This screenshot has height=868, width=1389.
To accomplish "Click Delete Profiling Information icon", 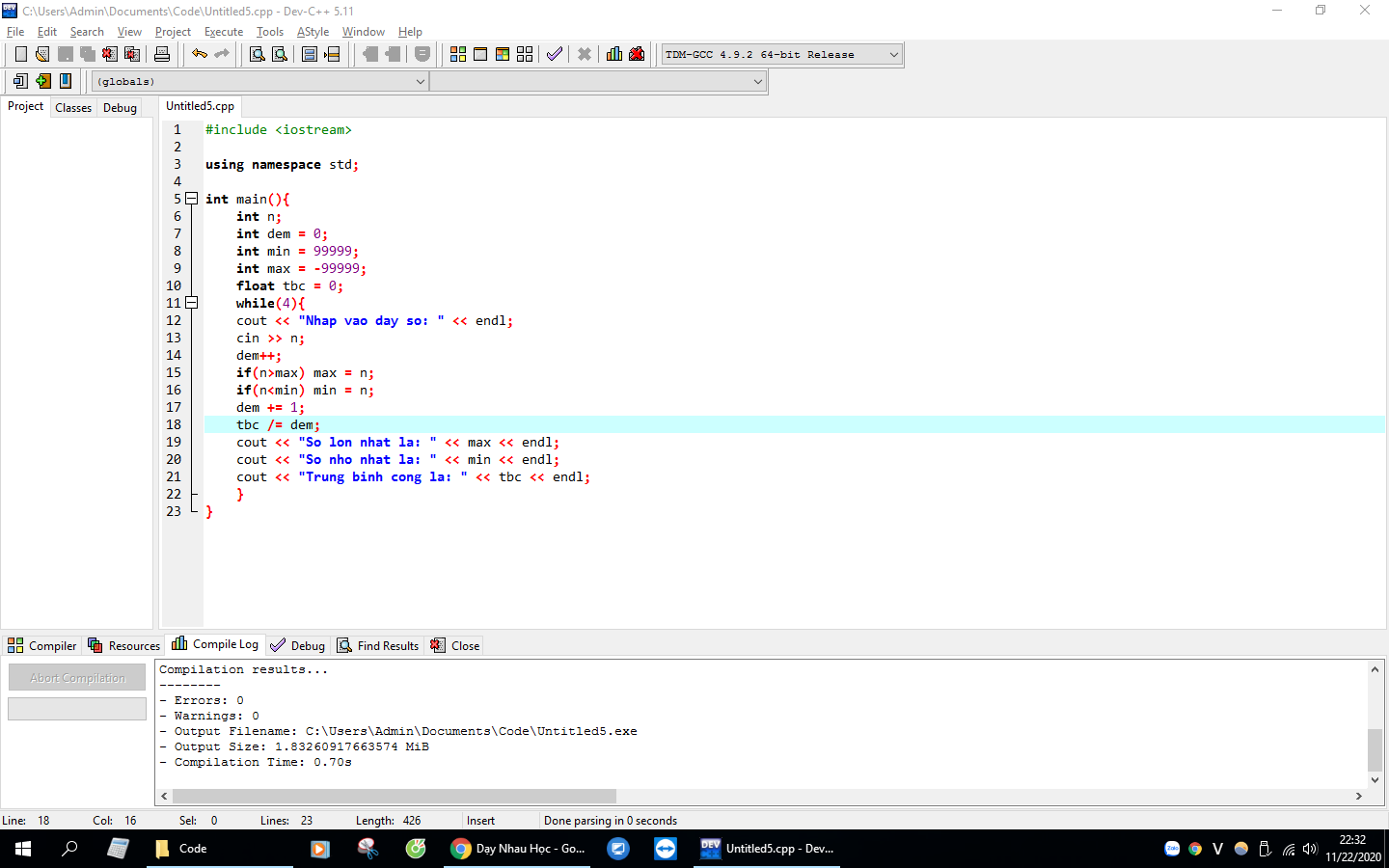I will [x=637, y=55].
